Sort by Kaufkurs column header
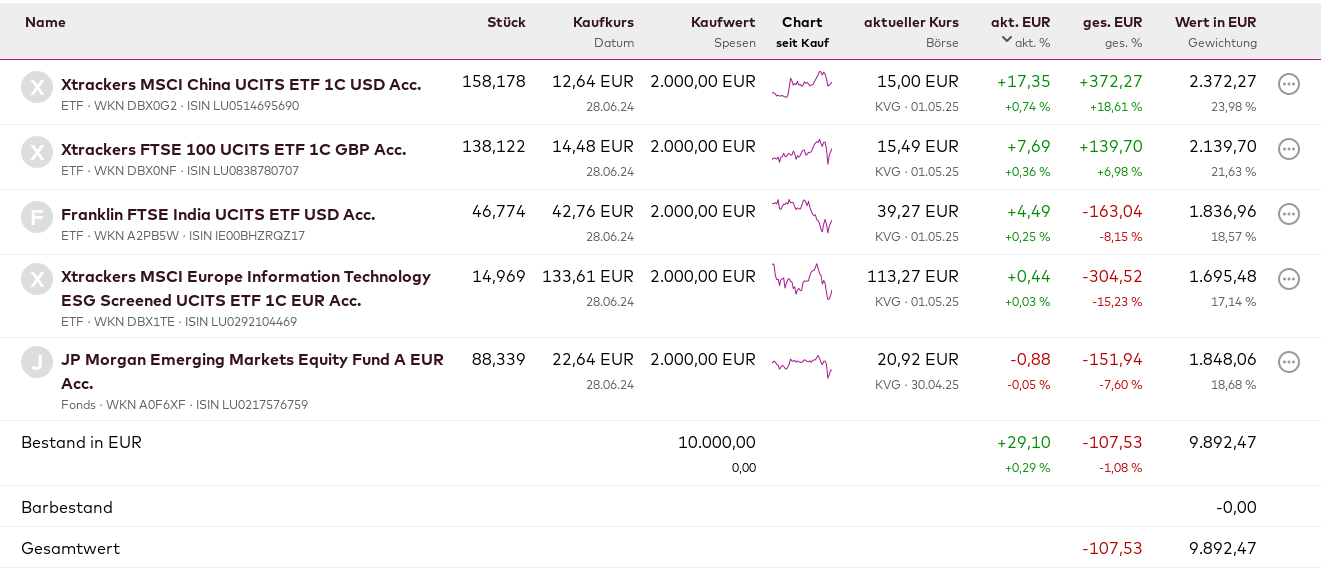Viewport: 1321px width, 571px height. click(603, 22)
